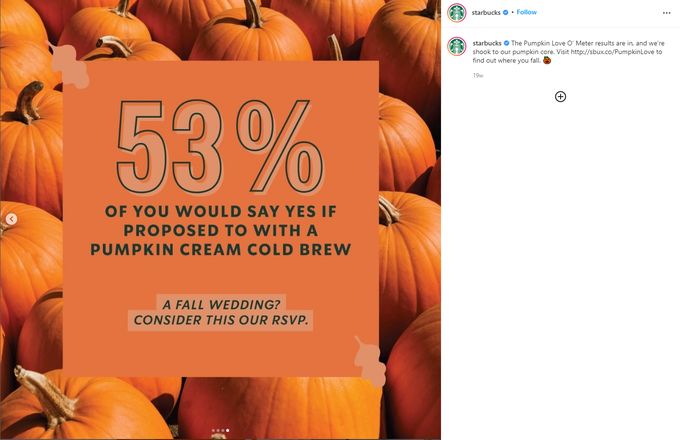Click the 'A FALL WEDDING?' banner text
The image size is (684, 440).
(x=220, y=302)
